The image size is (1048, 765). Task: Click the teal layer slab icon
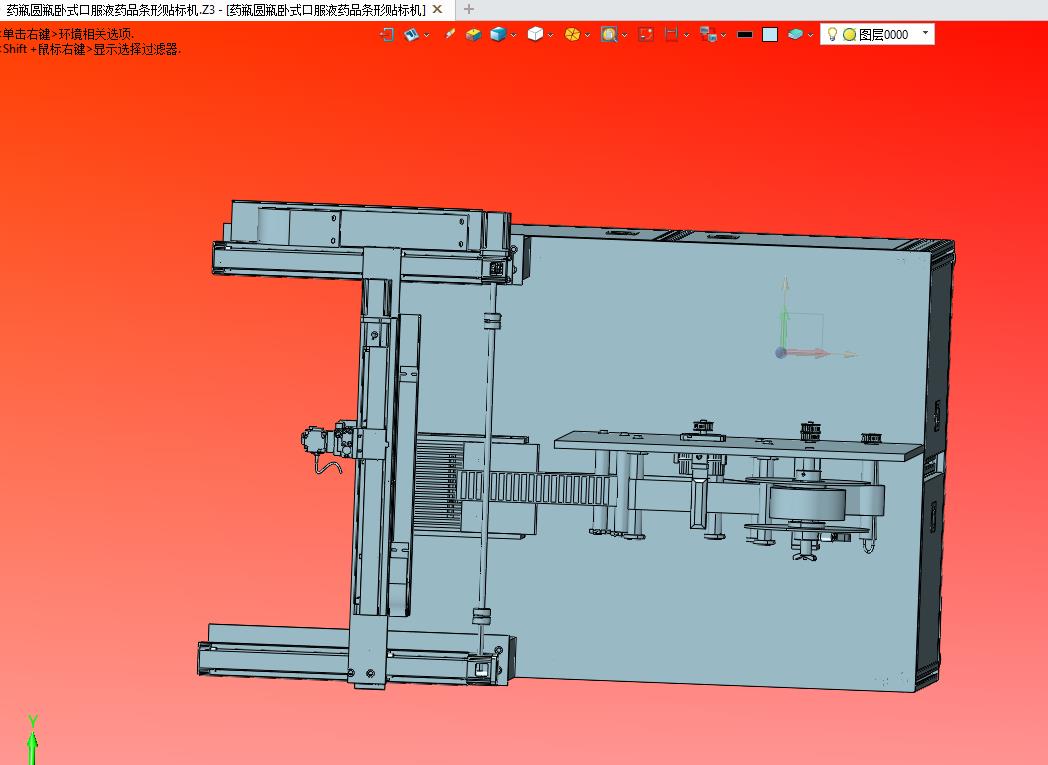coord(795,34)
